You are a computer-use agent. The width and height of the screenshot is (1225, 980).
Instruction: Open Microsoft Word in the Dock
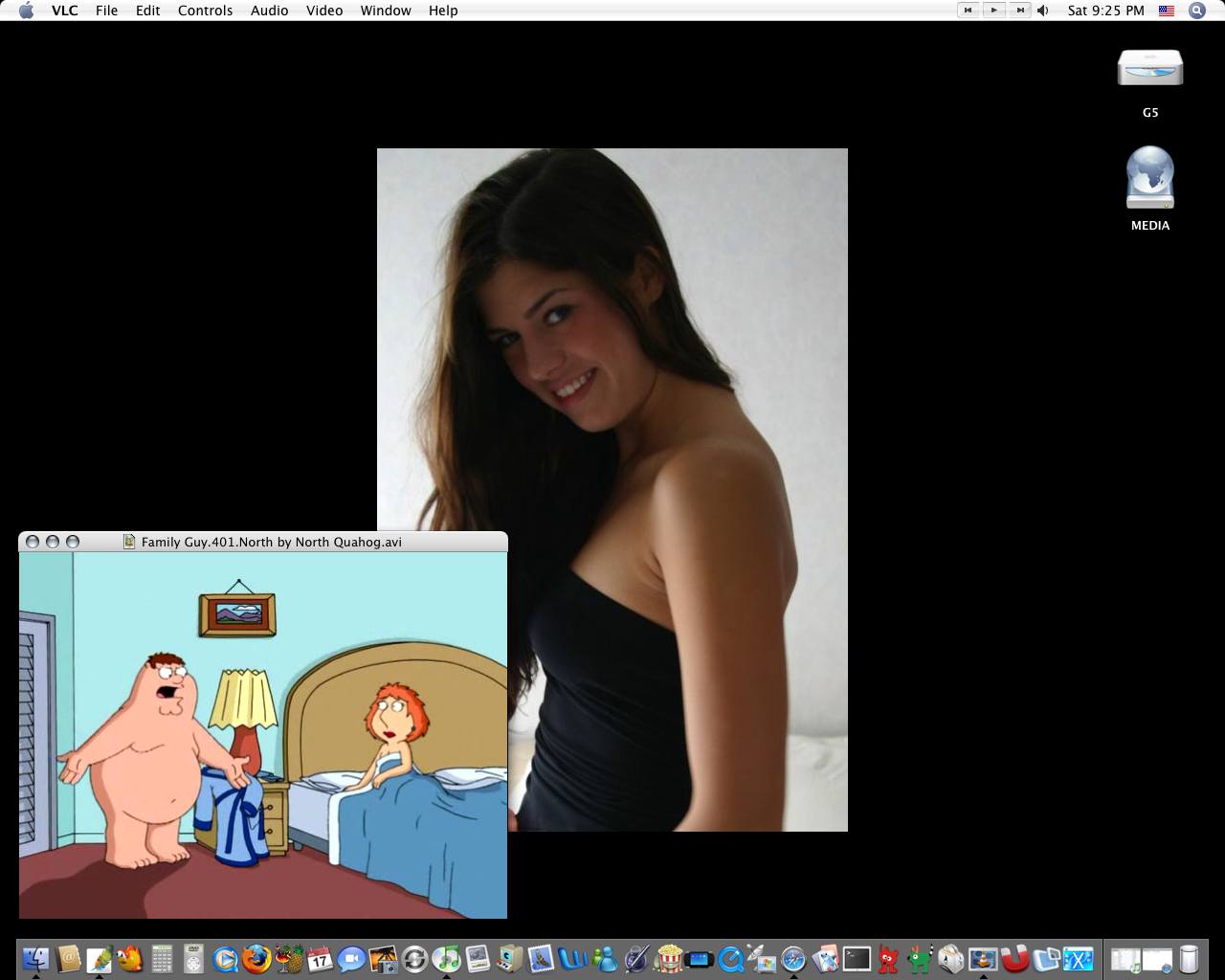572,959
